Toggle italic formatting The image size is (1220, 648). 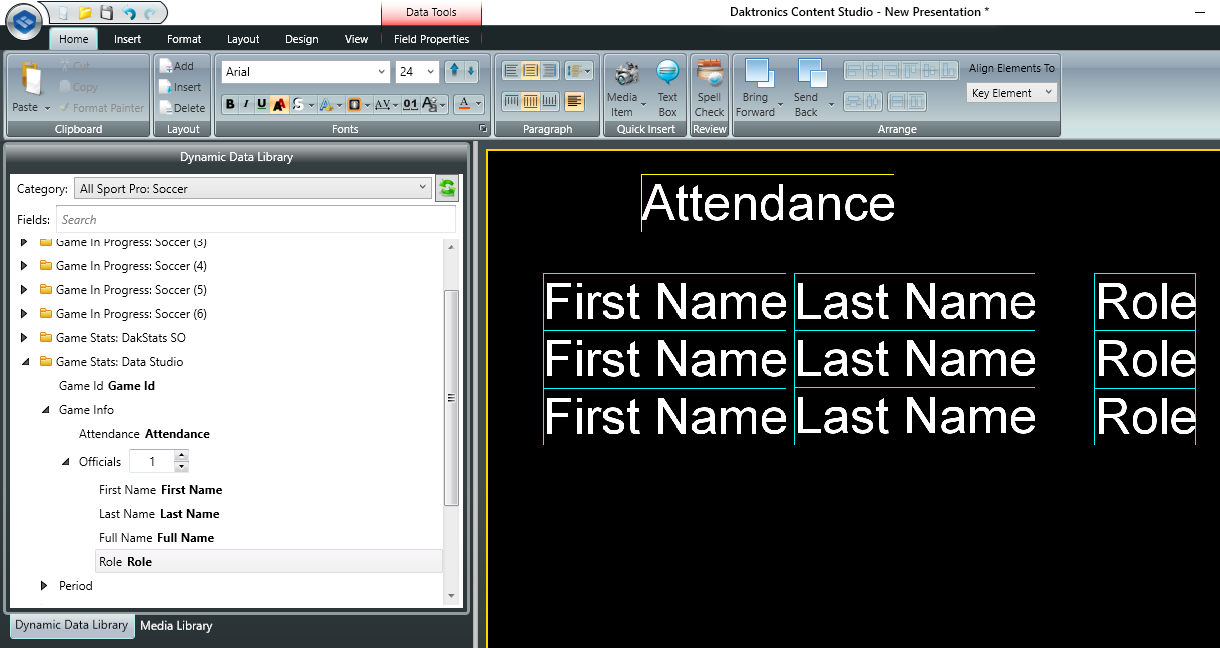coord(246,104)
